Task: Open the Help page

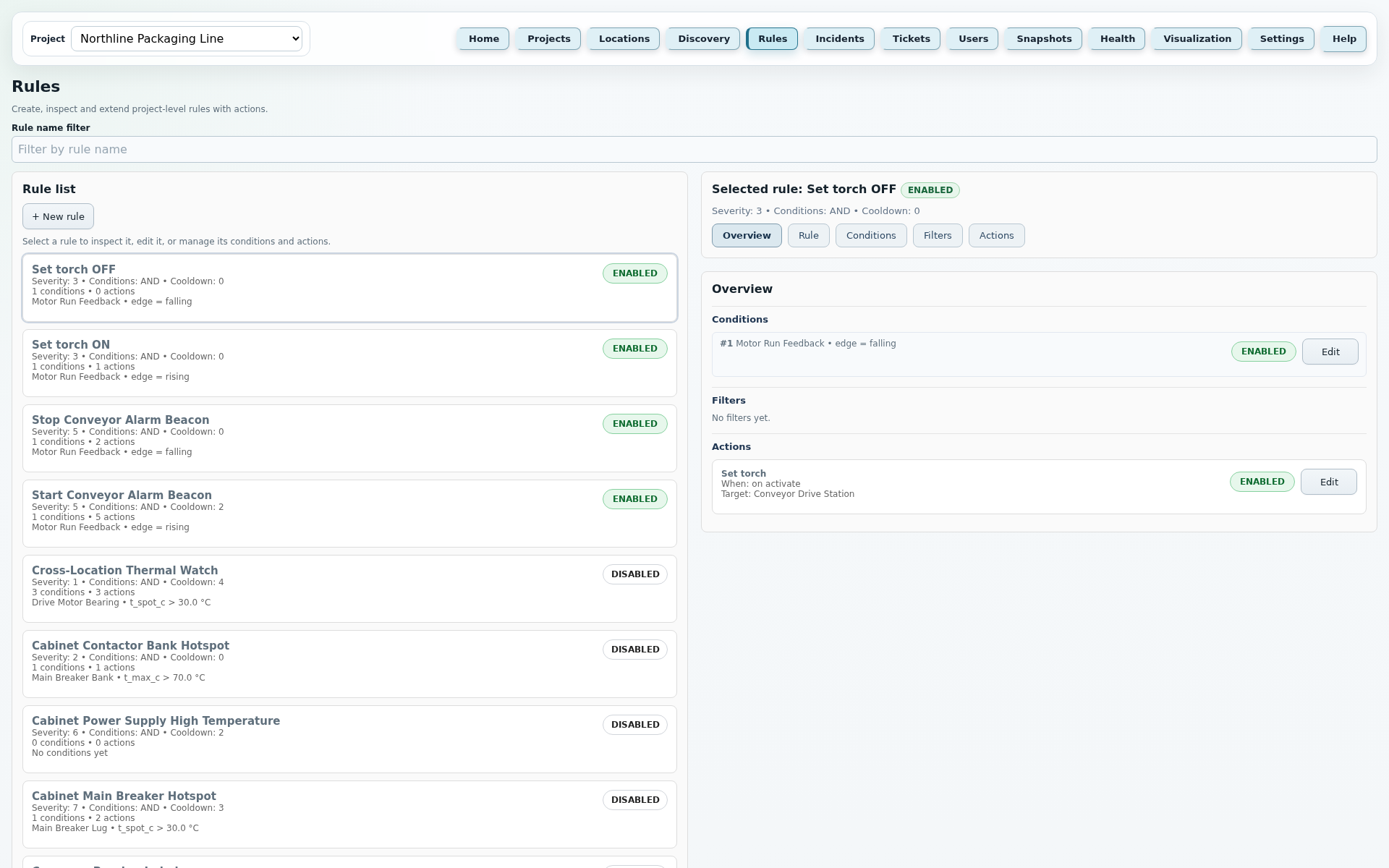Action: 1344,39
